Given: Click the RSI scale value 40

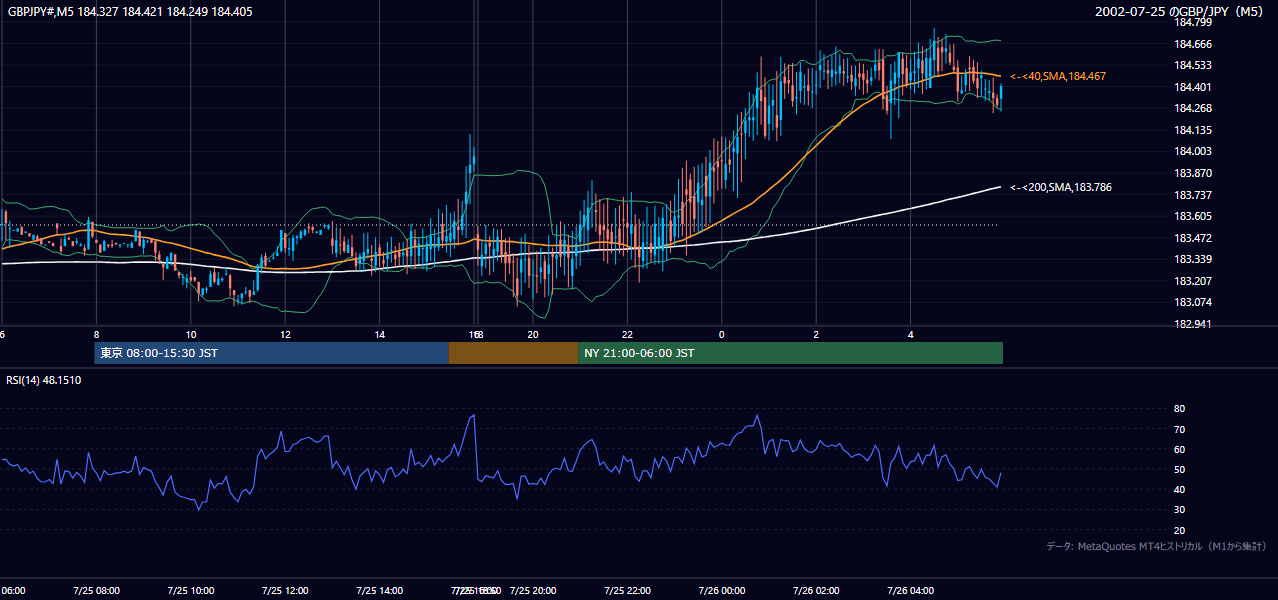Looking at the screenshot, I should 1179,489.
